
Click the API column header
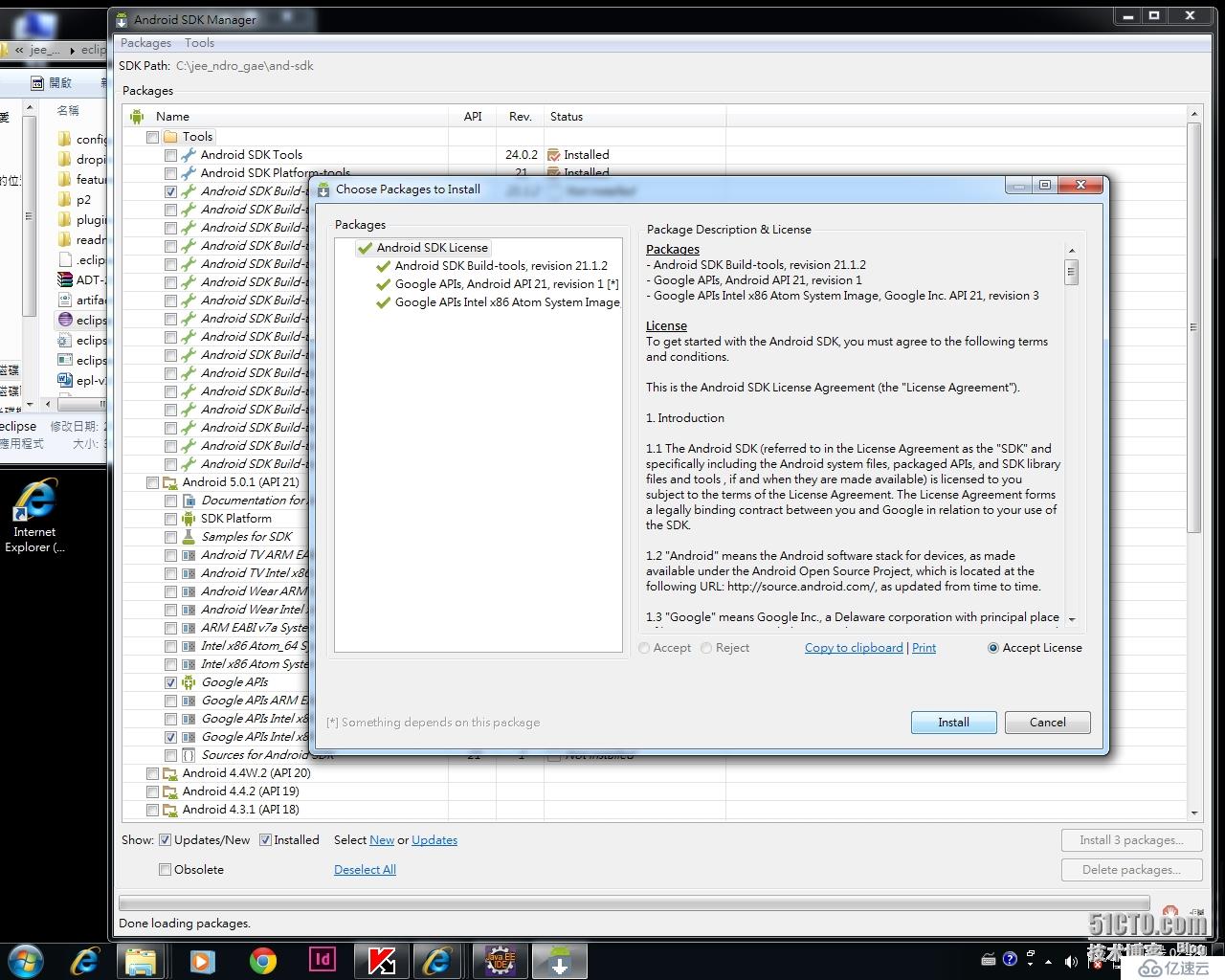coord(473,117)
